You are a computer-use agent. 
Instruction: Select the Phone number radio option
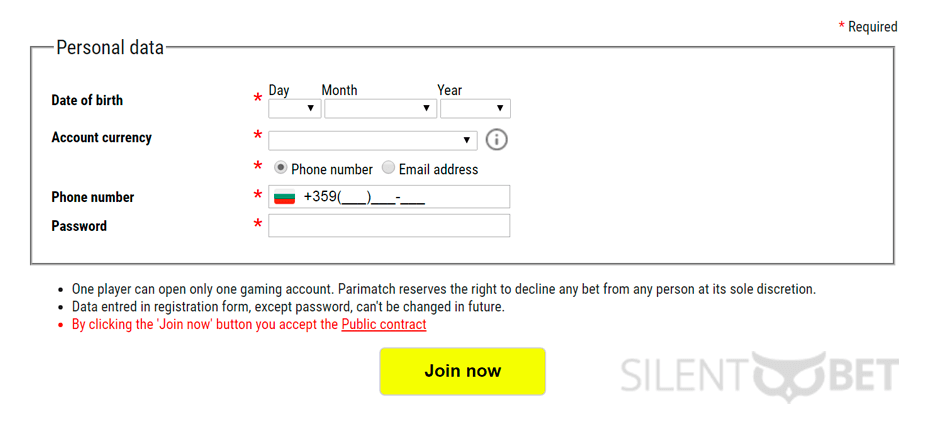click(x=281, y=168)
